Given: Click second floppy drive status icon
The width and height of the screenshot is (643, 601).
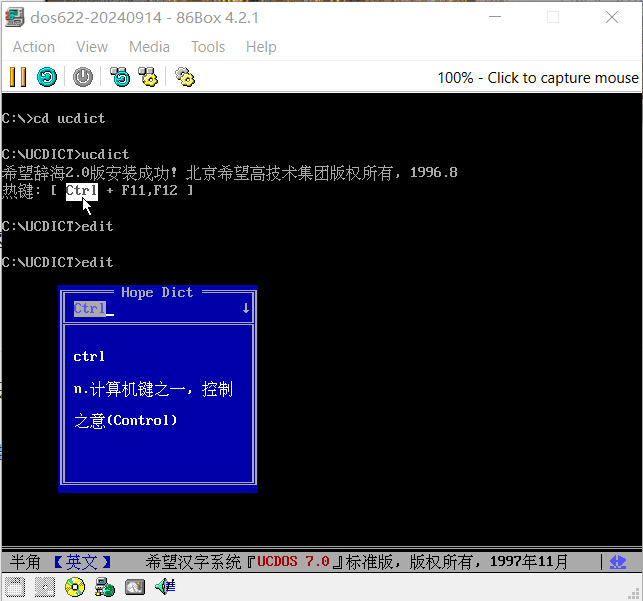Looking at the screenshot, I should click(x=45, y=587).
